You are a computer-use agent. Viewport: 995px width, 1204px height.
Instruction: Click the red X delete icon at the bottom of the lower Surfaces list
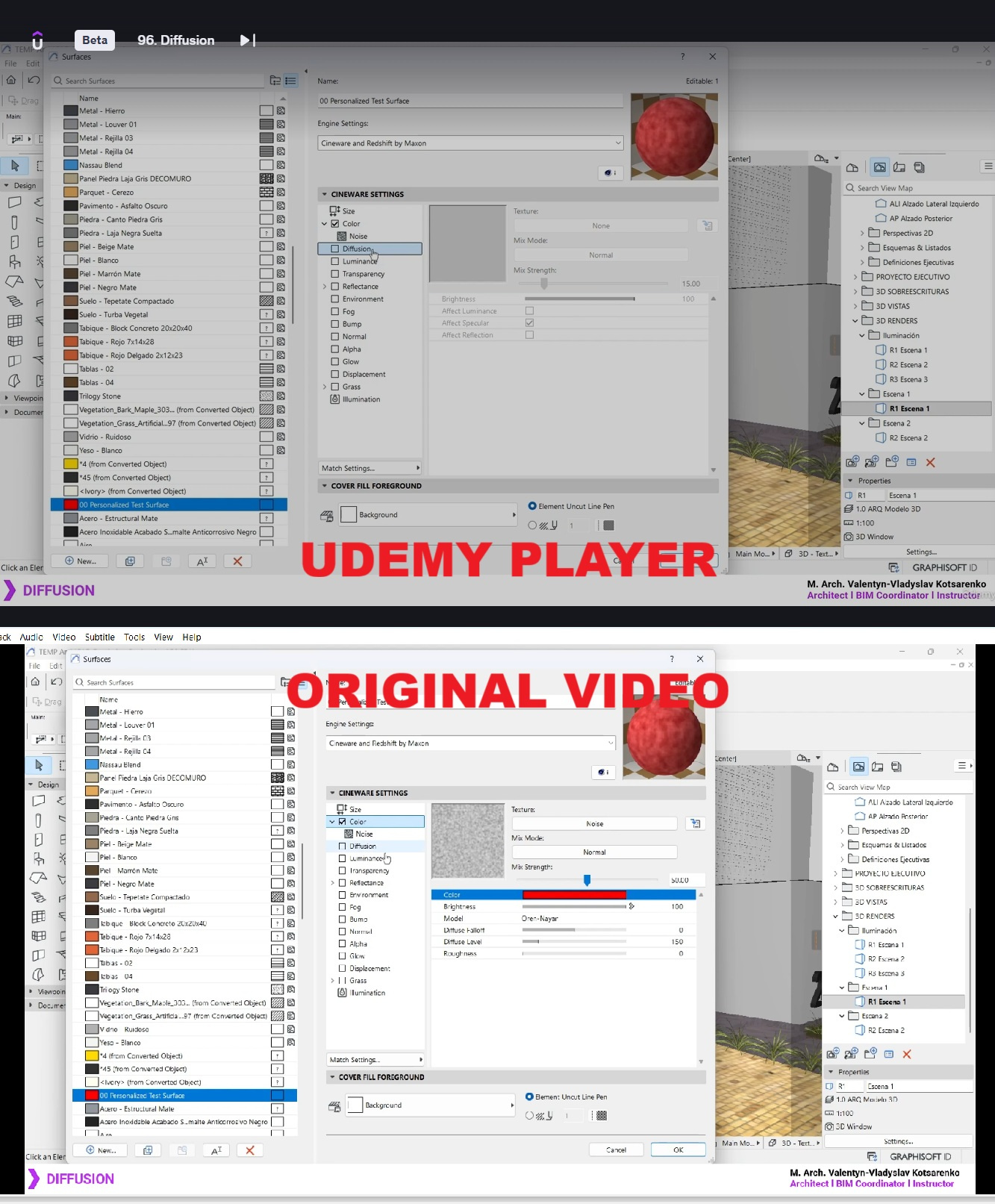coord(250,1150)
